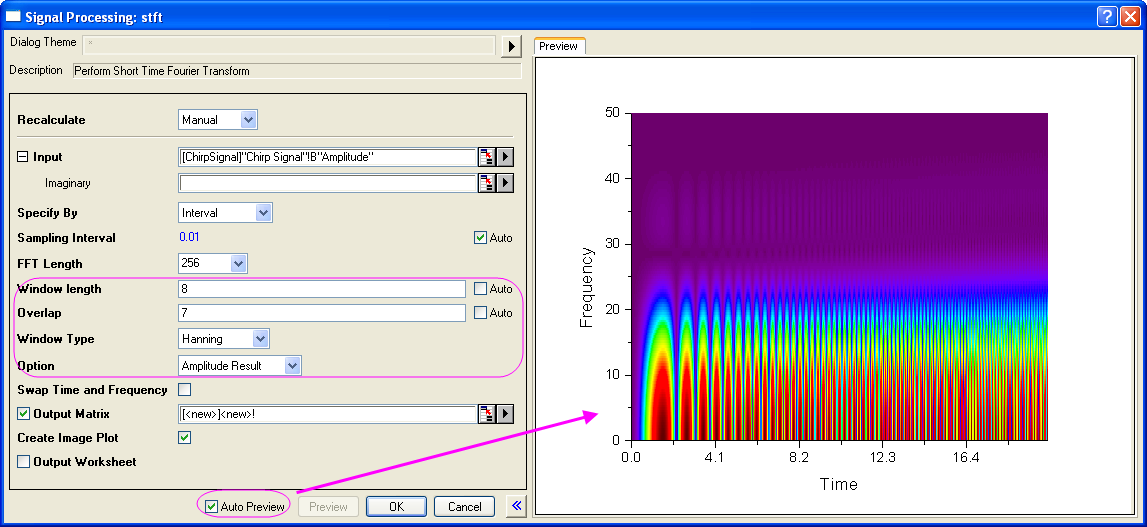Click into the Overlap input field
The image size is (1147, 527).
point(322,313)
